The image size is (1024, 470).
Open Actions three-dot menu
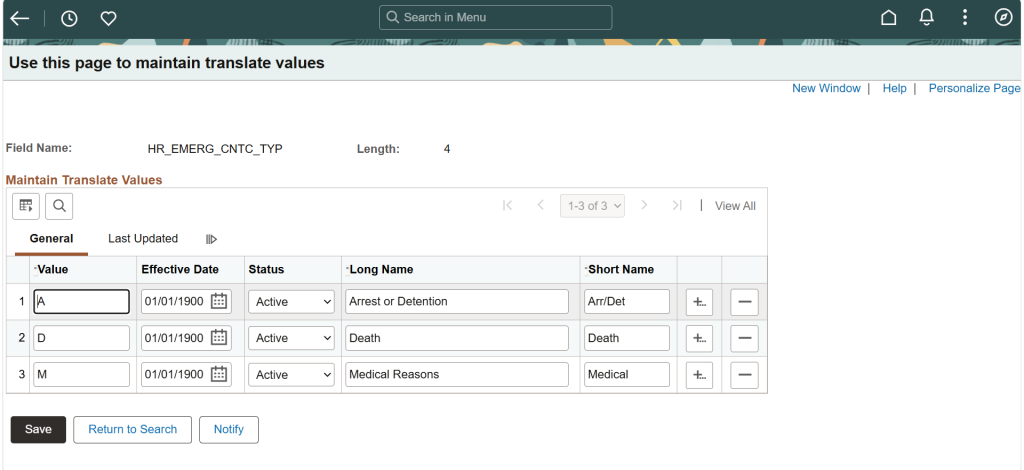[x=965, y=18]
